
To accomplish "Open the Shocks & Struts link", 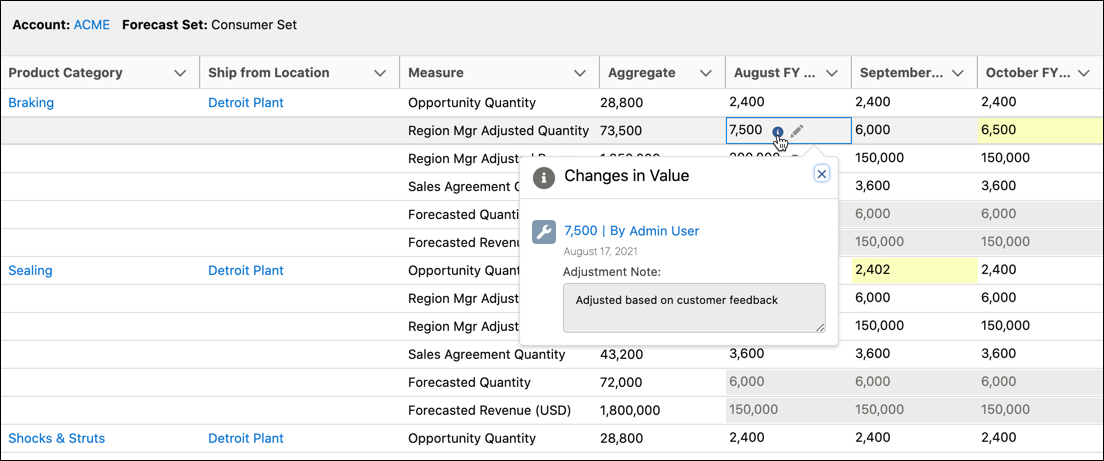I will [56, 438].
